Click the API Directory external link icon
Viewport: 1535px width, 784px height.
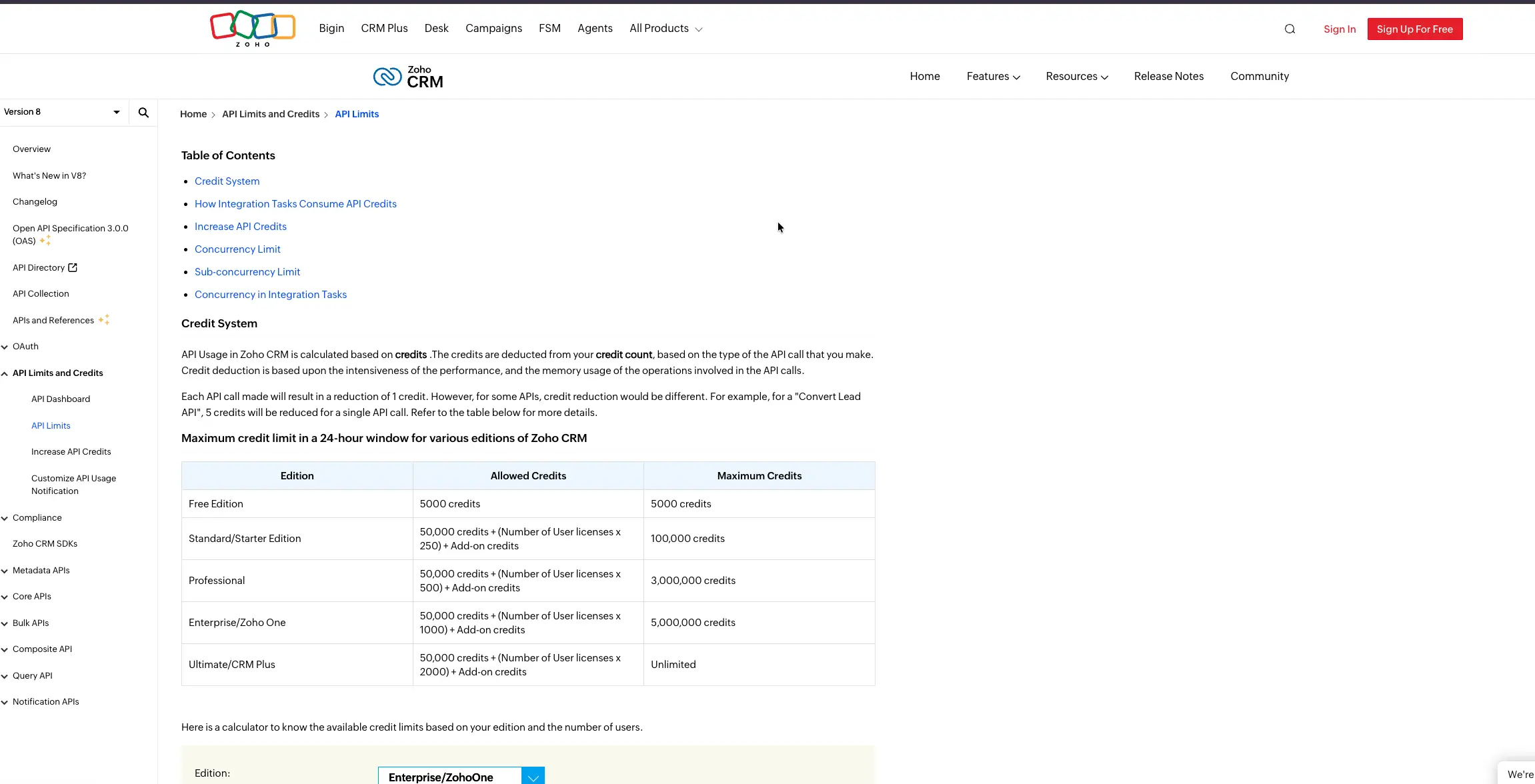tap(73, 268)
